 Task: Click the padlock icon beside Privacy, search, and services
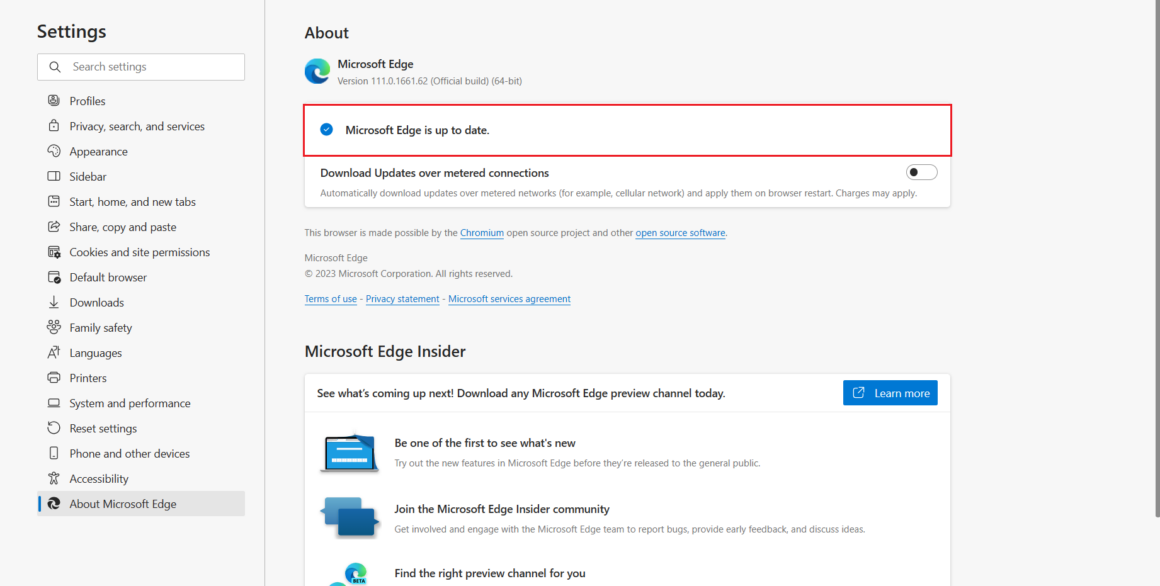click(53, 125)
